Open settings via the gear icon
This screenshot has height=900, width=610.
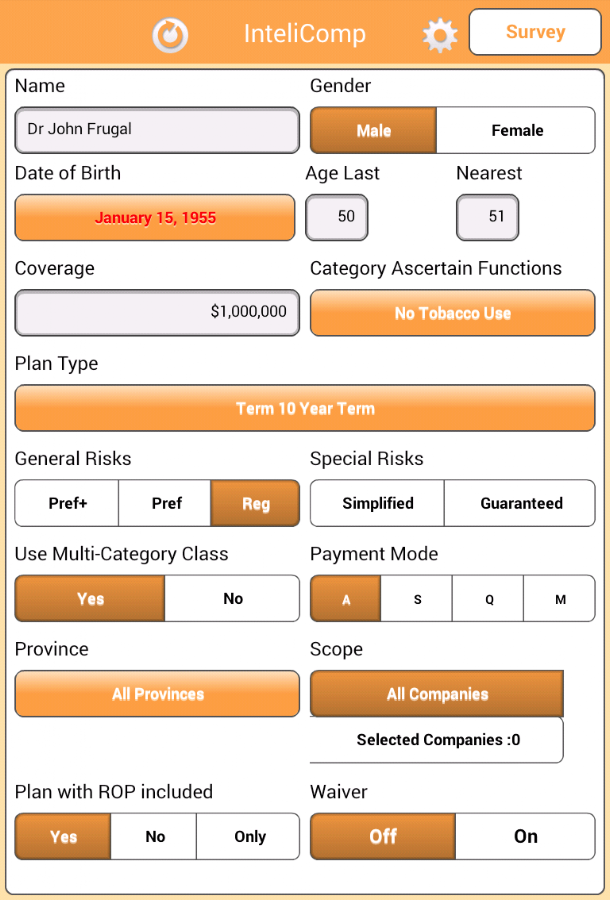[x=440, y=35]
